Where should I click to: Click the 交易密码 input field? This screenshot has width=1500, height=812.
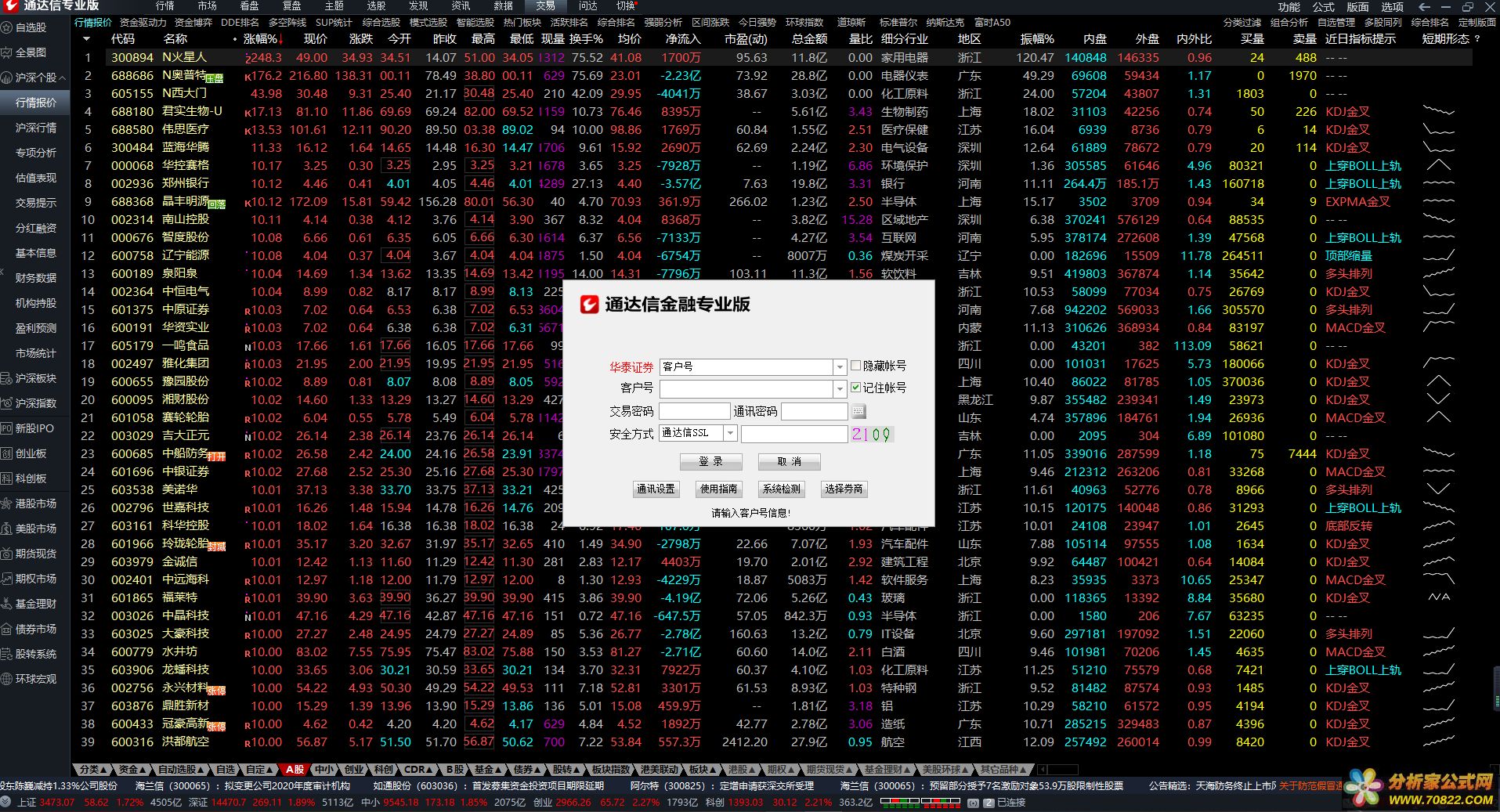695,411
